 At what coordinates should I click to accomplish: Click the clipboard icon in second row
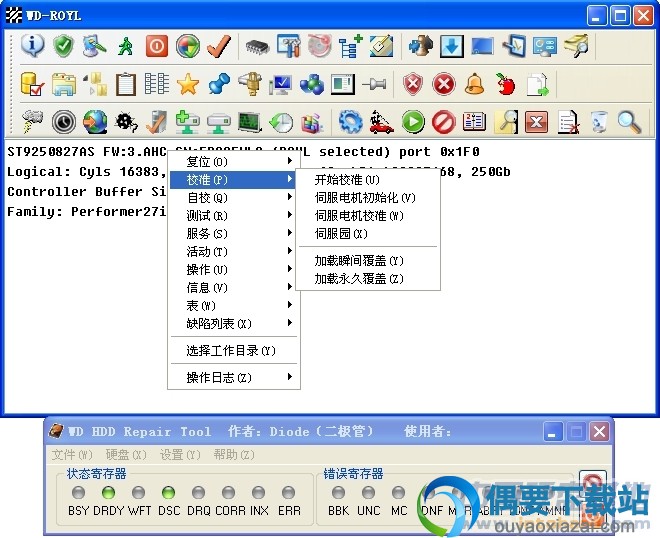coord(125,84)
